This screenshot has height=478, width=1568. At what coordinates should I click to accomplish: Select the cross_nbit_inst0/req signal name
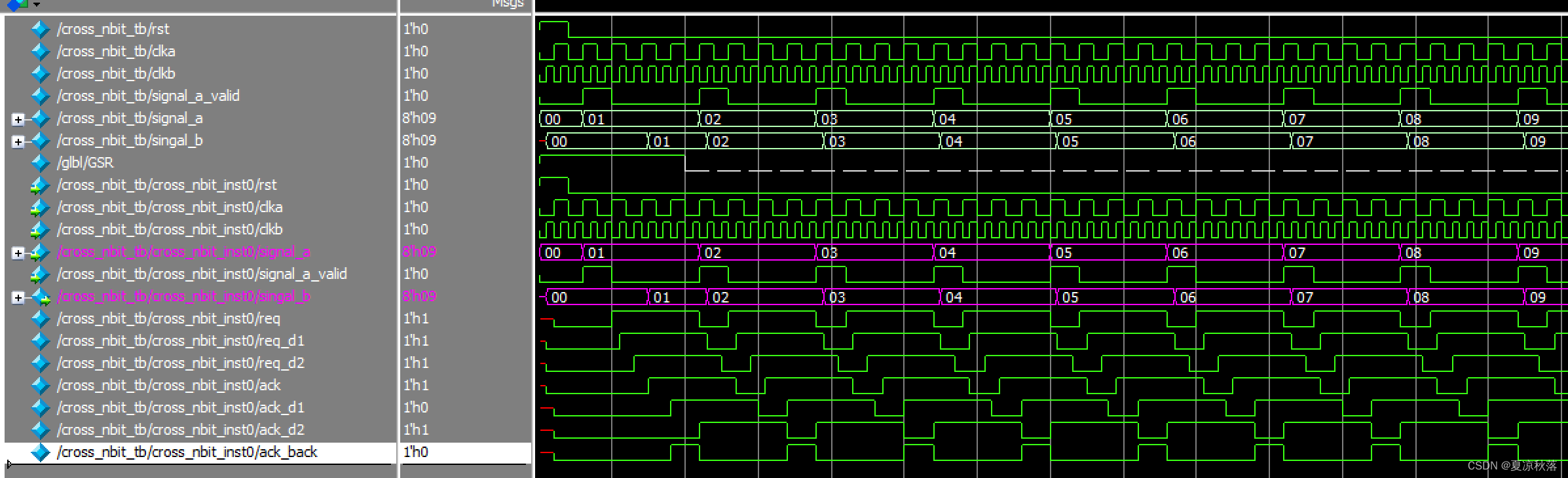[x=168, y=318]
